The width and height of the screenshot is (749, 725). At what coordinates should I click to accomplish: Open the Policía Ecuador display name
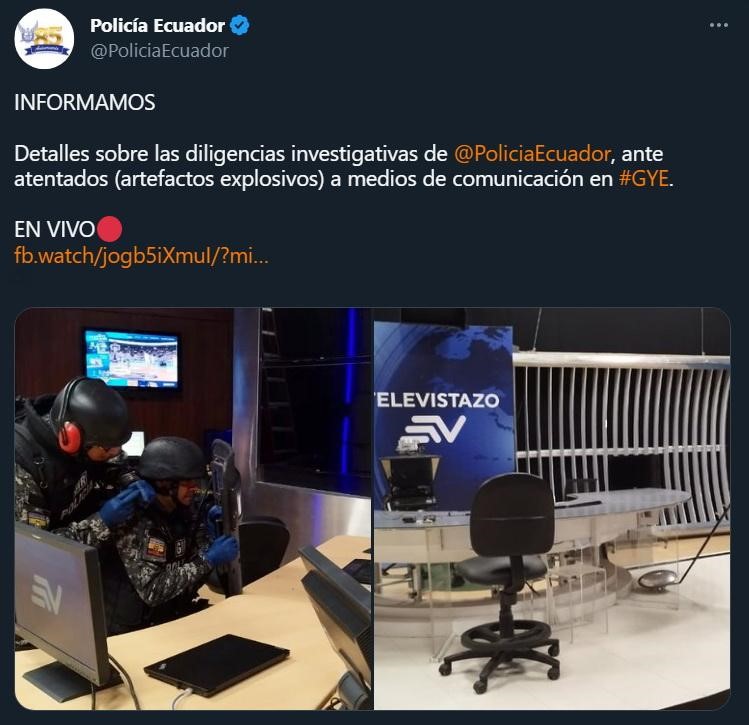tap(157, 25)
